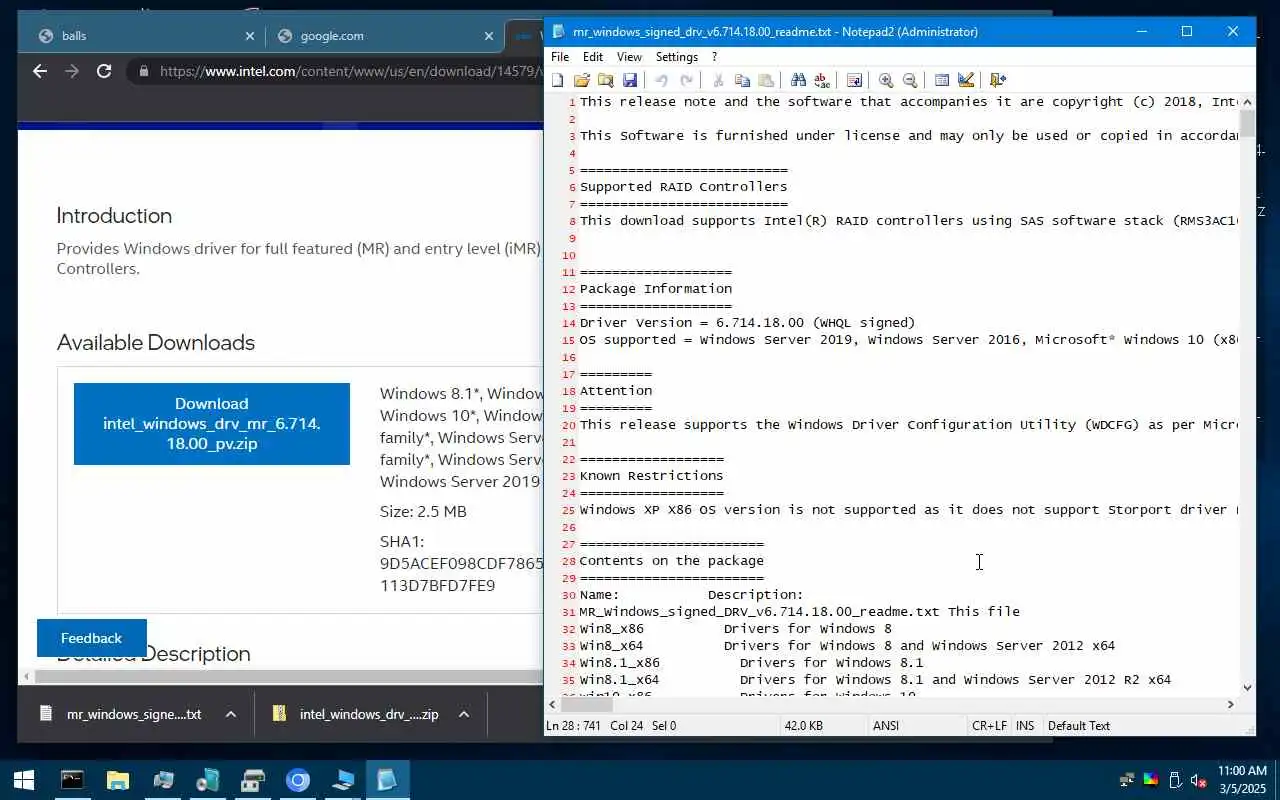Click the muted volume tray icon

point(1198,780)
